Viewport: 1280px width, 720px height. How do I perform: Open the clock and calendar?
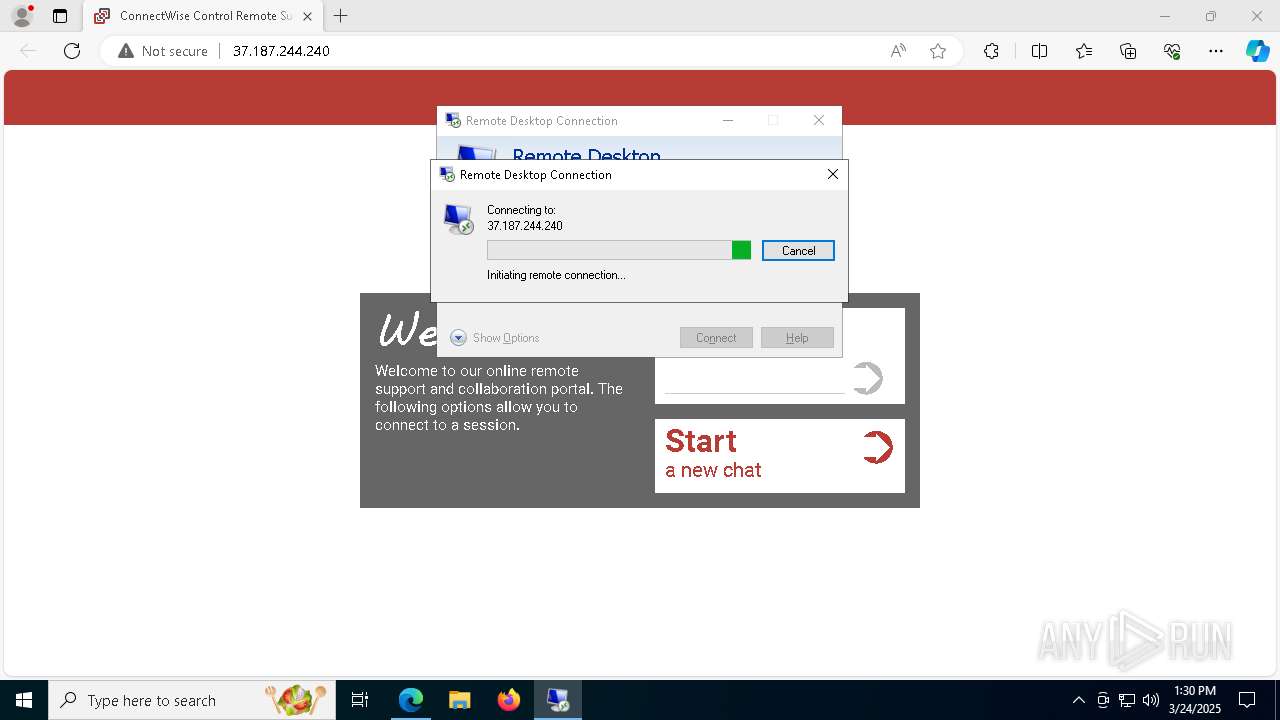click(x=1195, y=700)
